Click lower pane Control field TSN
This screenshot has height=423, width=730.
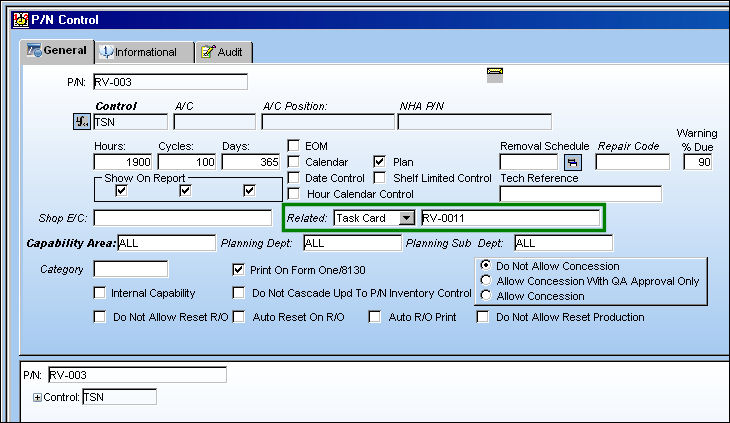tap(120, 397)
